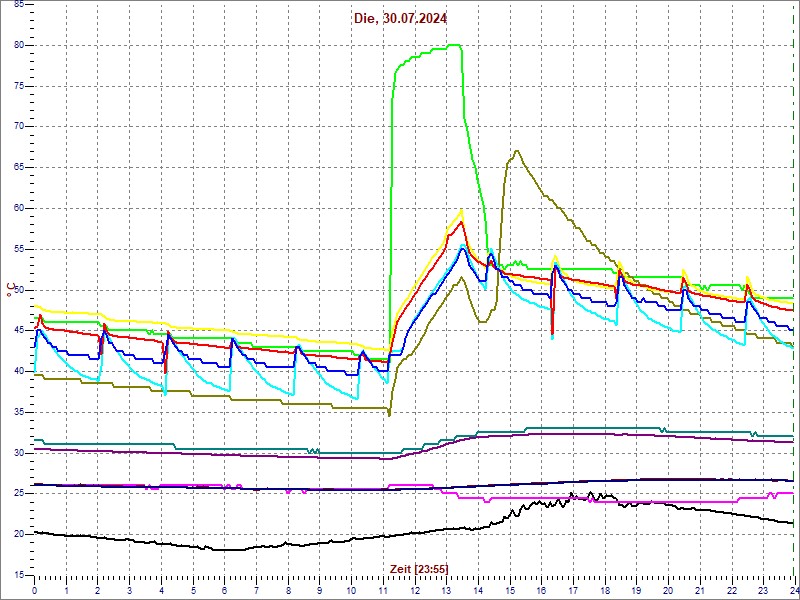Viewport: 800px width, 600px height.
Task: Select hour 4 on the time axis
Action: click(x=161, y=590)
